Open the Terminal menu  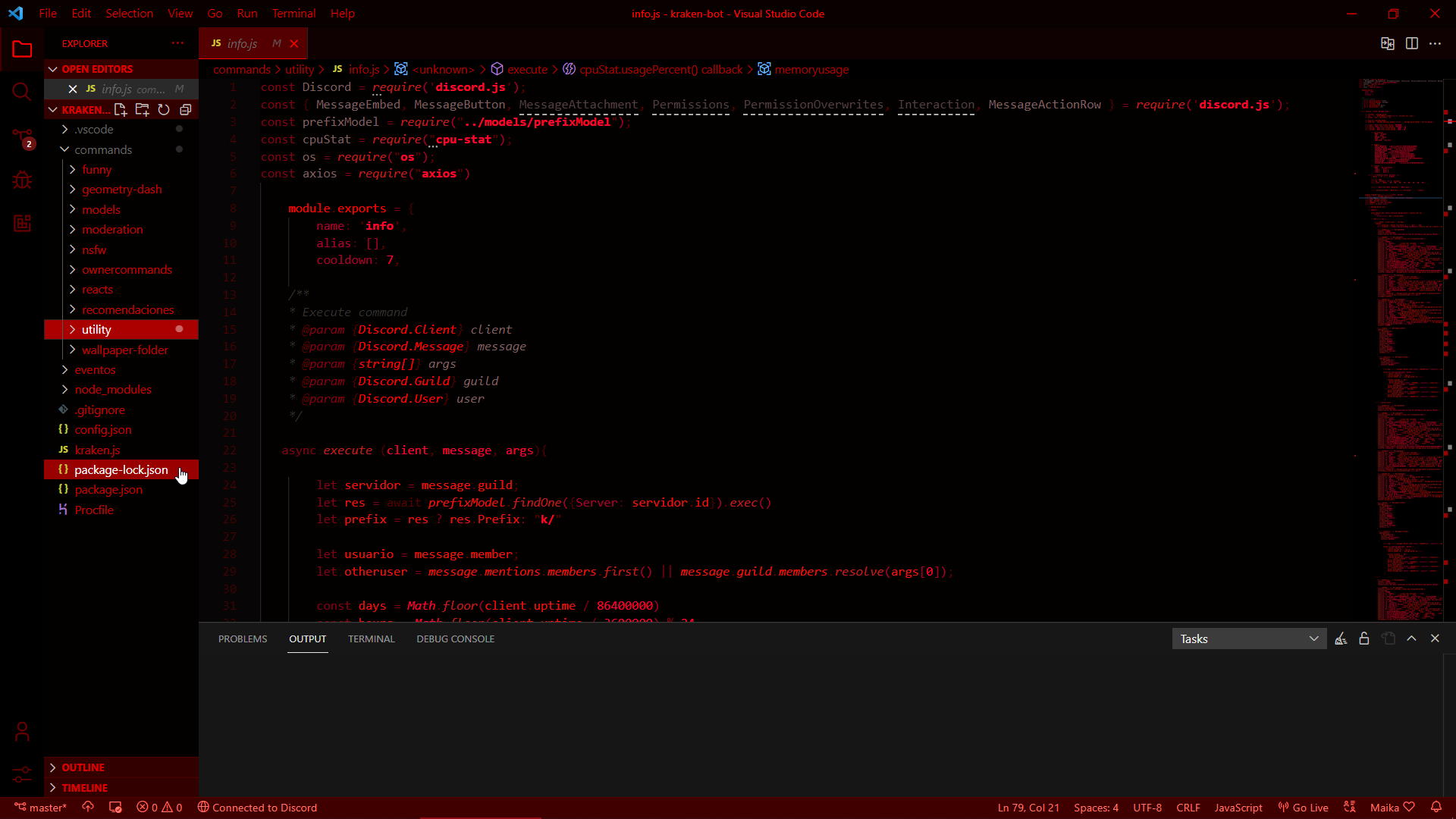click(293, 14)
